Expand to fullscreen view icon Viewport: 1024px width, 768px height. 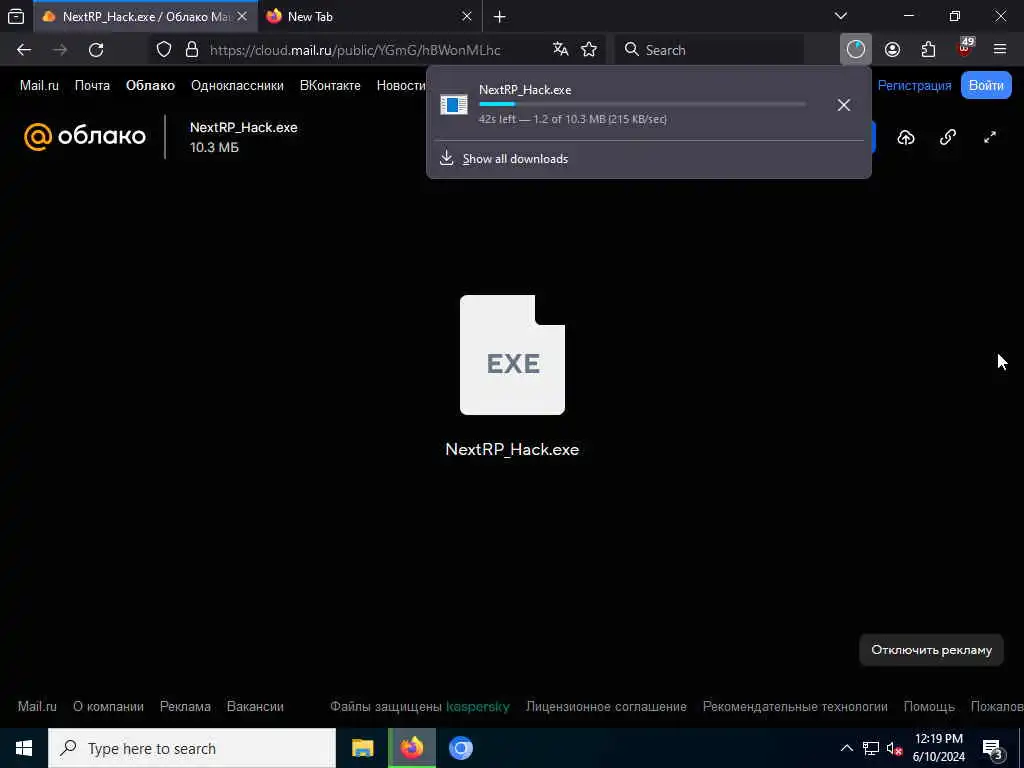(990, 137)
